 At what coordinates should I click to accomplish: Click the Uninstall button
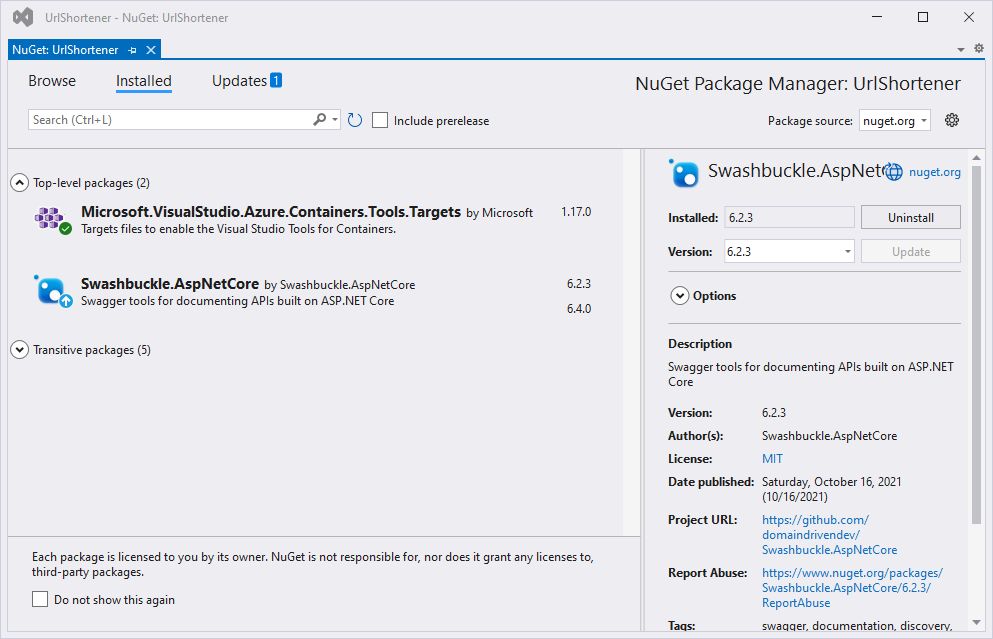[910, 217]
